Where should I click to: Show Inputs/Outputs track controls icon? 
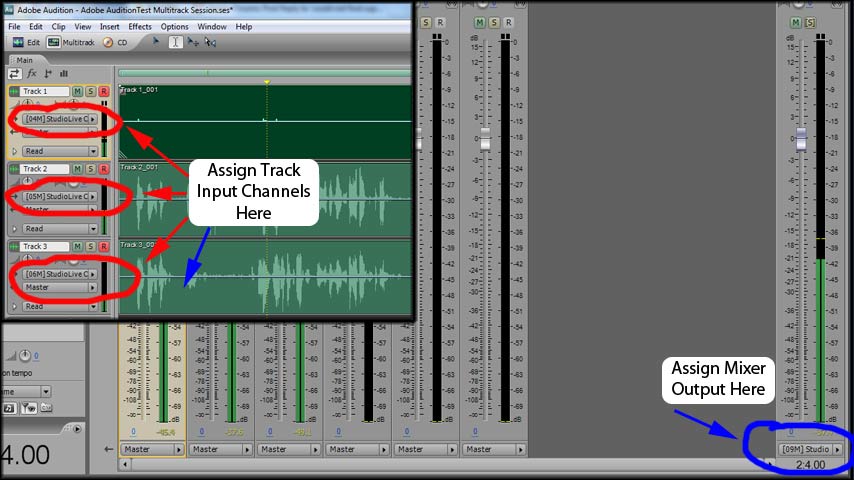coord(14,73)
